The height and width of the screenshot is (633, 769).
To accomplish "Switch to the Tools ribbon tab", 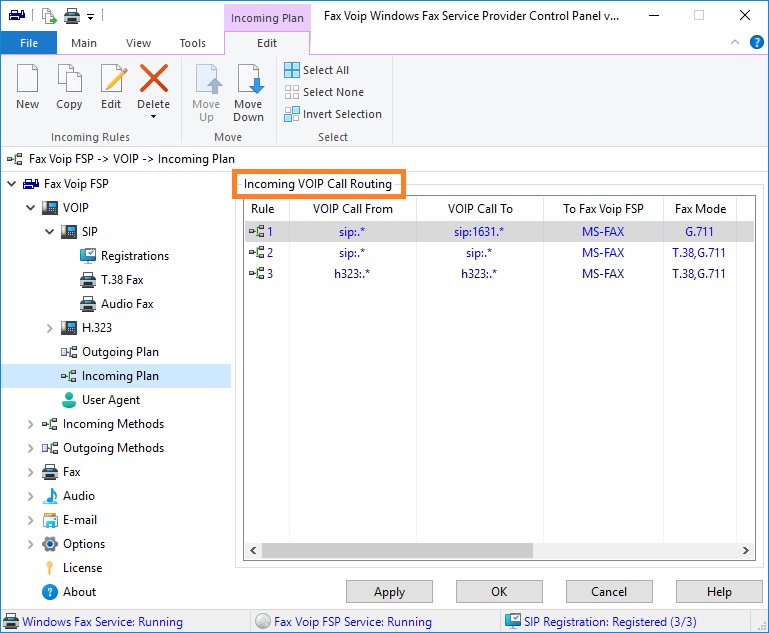I will [x=192, y=43].
